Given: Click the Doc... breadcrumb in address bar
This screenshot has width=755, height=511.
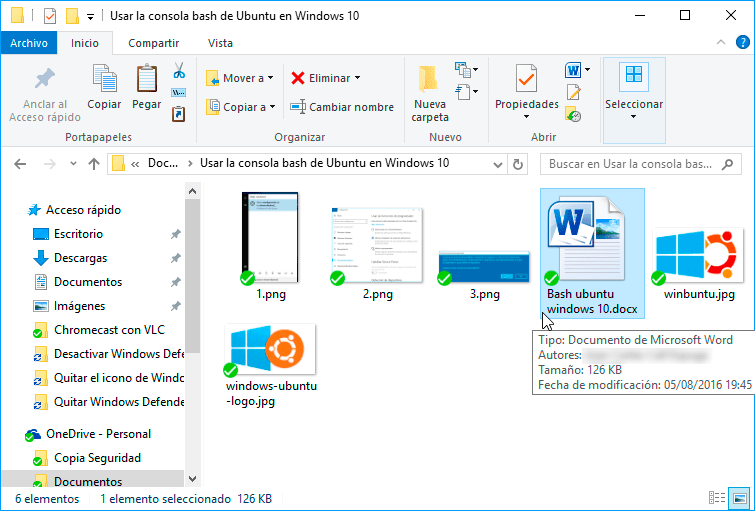Looking at the screenshot, I should tap(163, 163).
